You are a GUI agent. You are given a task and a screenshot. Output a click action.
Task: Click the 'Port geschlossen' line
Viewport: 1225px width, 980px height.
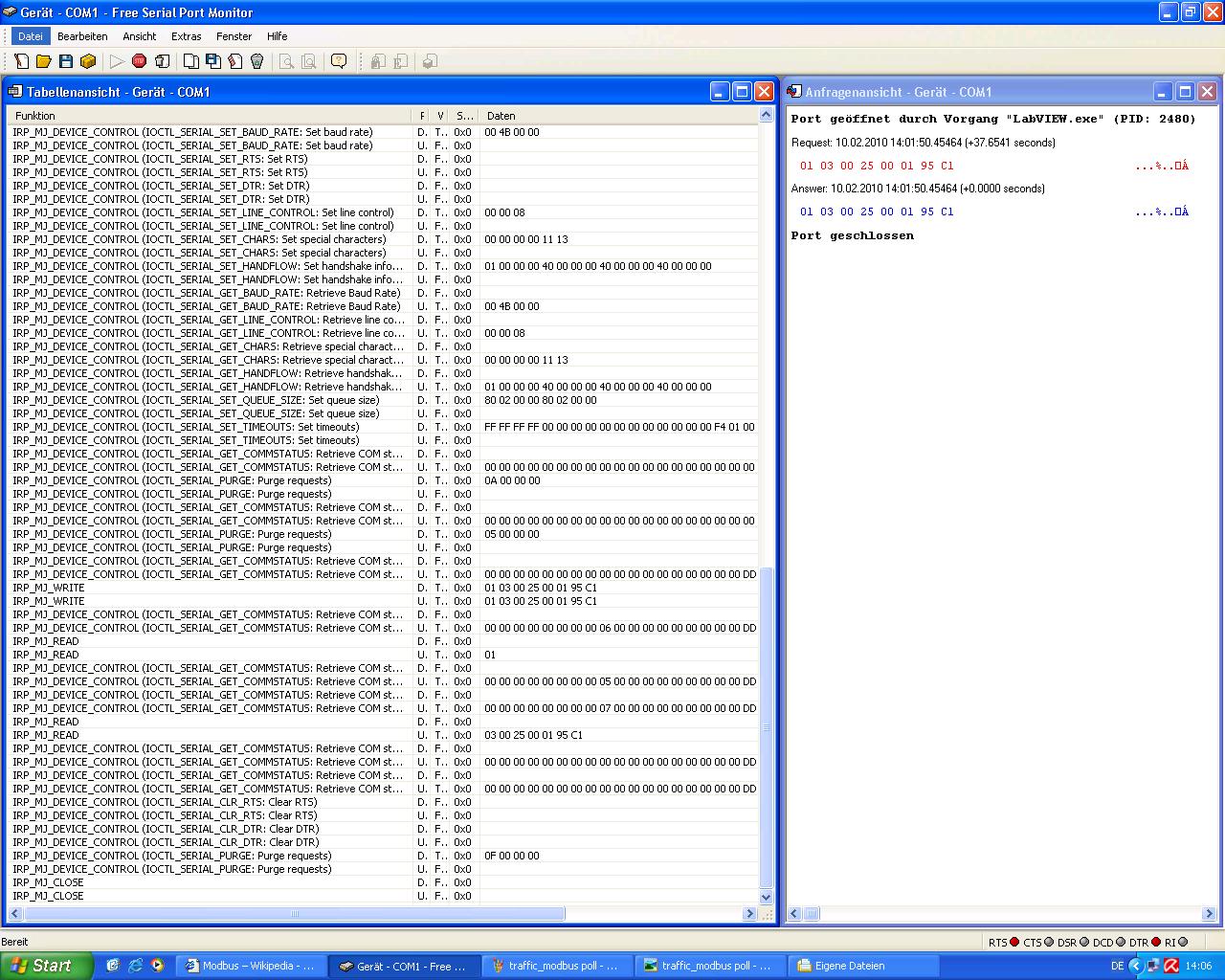[x=853, y=235]
